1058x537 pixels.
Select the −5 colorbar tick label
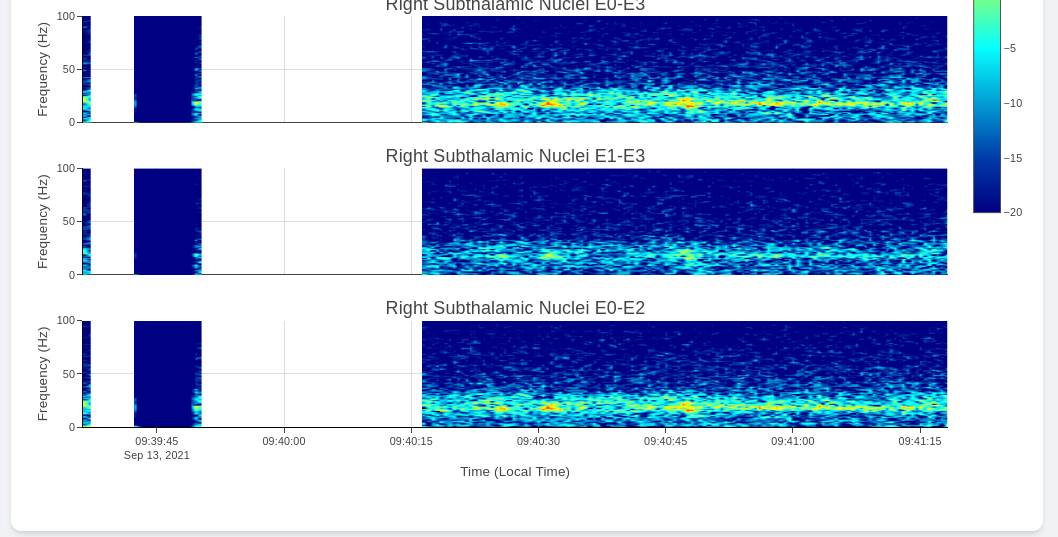click(1010, 48)
